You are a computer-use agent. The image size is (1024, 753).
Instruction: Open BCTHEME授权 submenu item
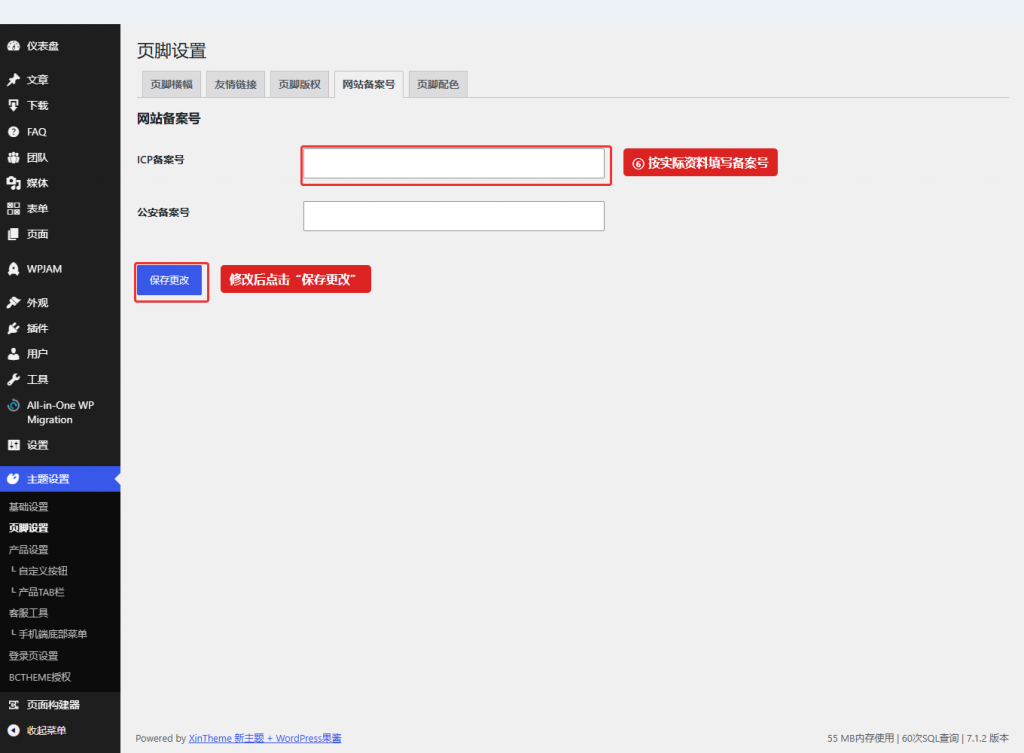coord(40,677)
